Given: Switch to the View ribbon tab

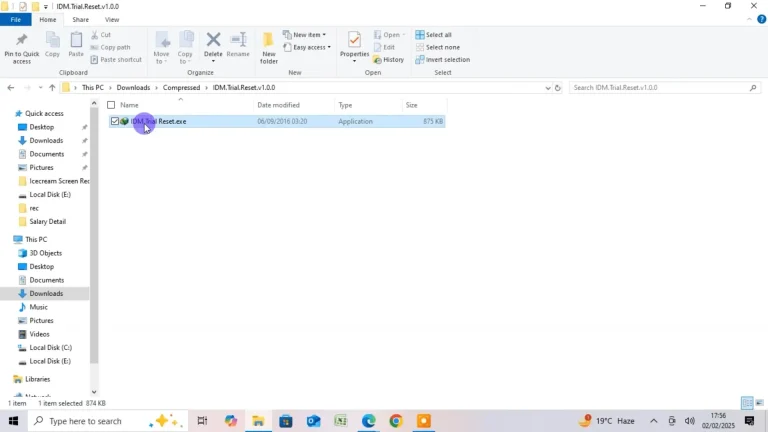Looking at the screenshot, I should (112, 20).
